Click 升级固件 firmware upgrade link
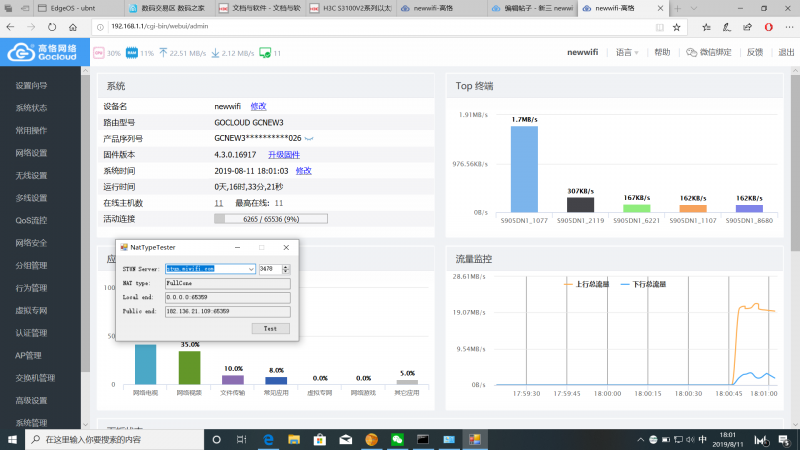The height and width of the screenshot is (450, 800). pyautogui.click(x=284, y=155)
